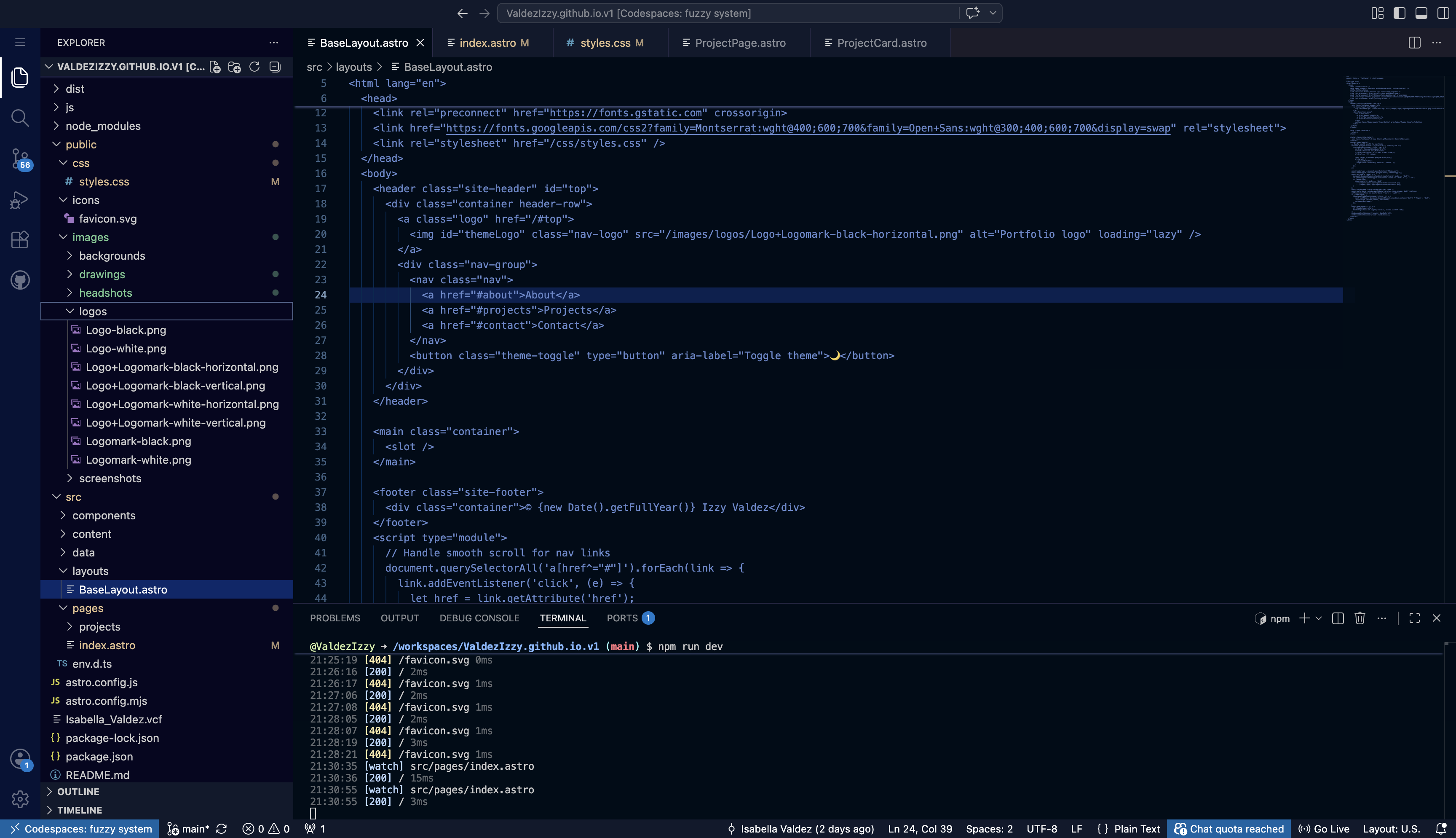This screenshot has width=1456, height=838.
Task: Maximize the panel size
Action: [x=1415, y=618]
